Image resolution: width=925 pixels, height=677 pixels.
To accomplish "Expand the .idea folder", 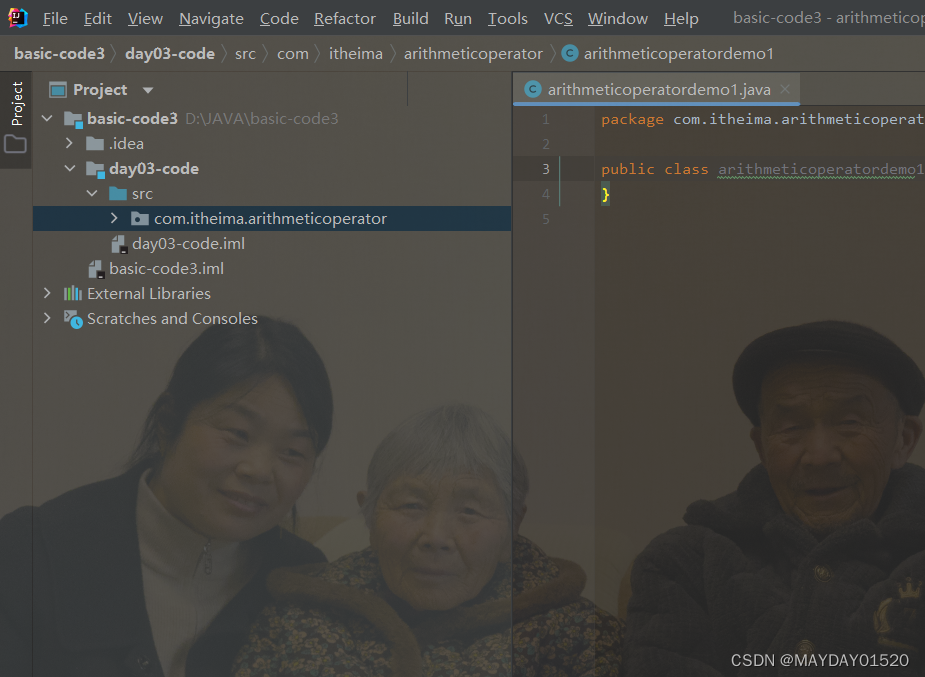I will click(69, 143).
